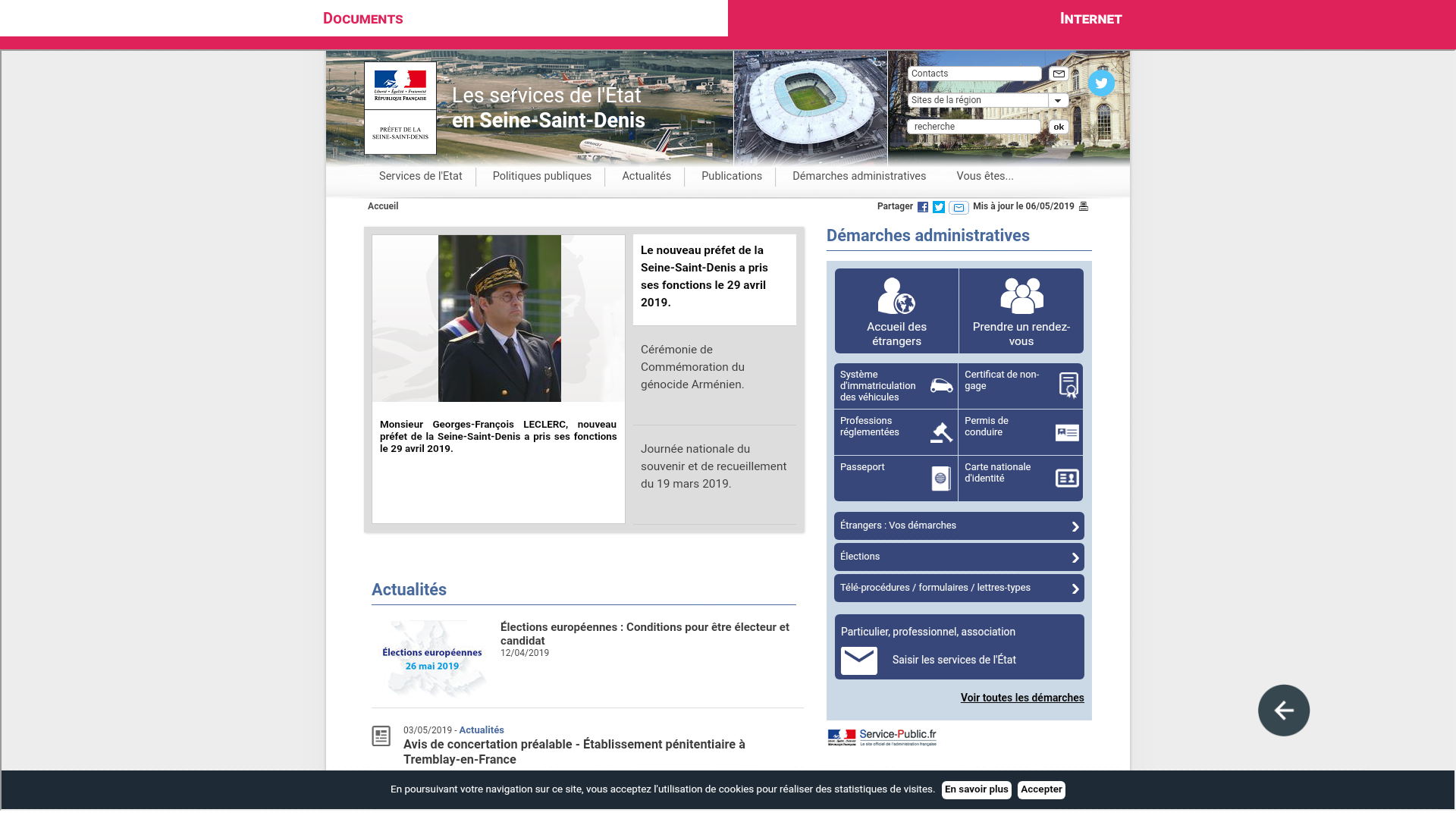Click the Démarches administratives section heading
The height and width of the screenshot is (819, 1456).
coord(928,236)
